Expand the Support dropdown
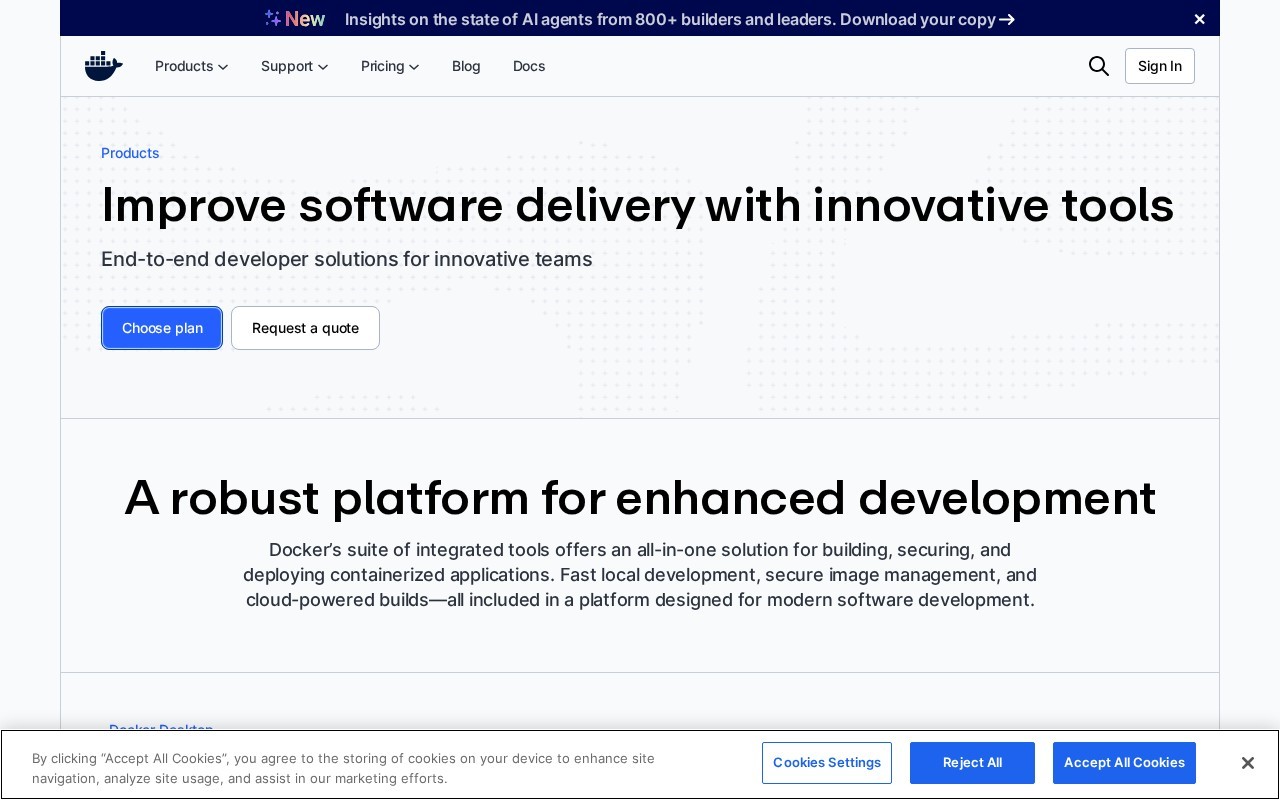The width and height of the screenshot is (1280, 800). (295, 66)
